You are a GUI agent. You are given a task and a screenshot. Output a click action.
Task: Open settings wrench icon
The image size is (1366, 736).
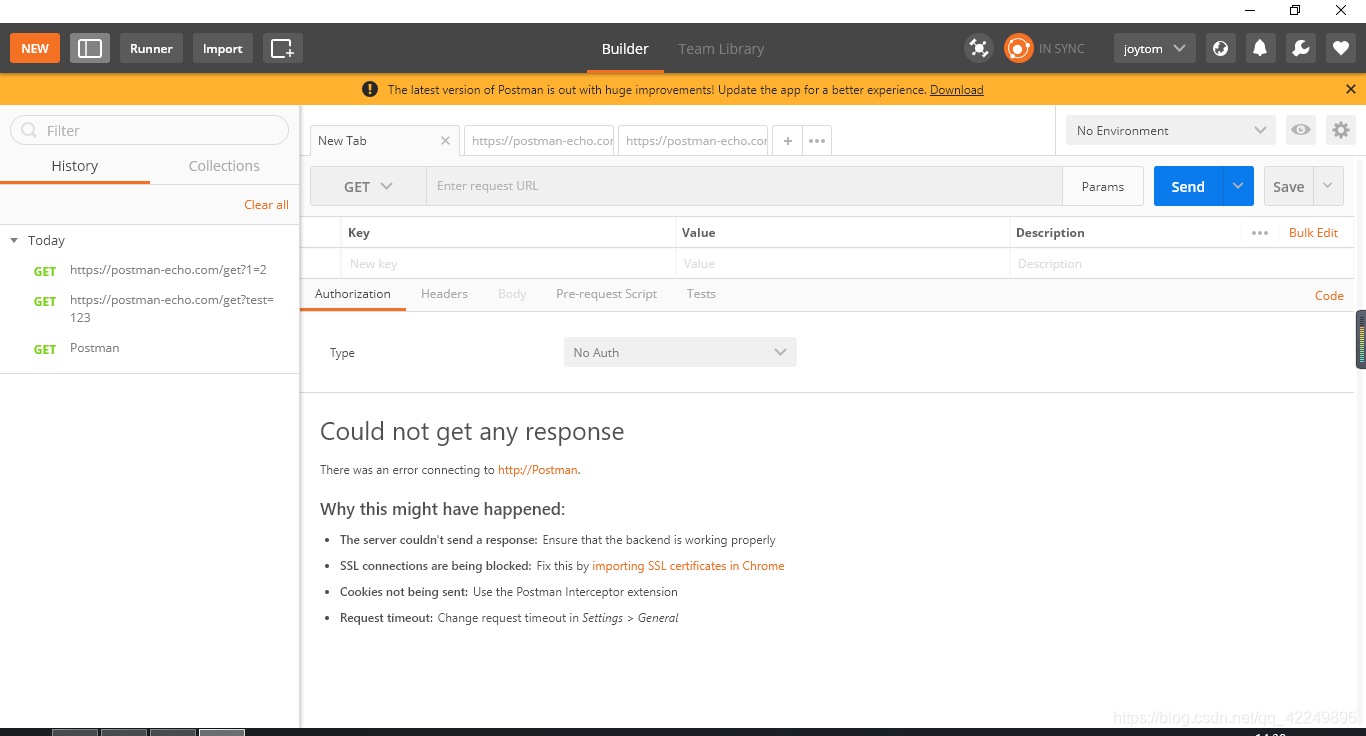(1300, 48)
